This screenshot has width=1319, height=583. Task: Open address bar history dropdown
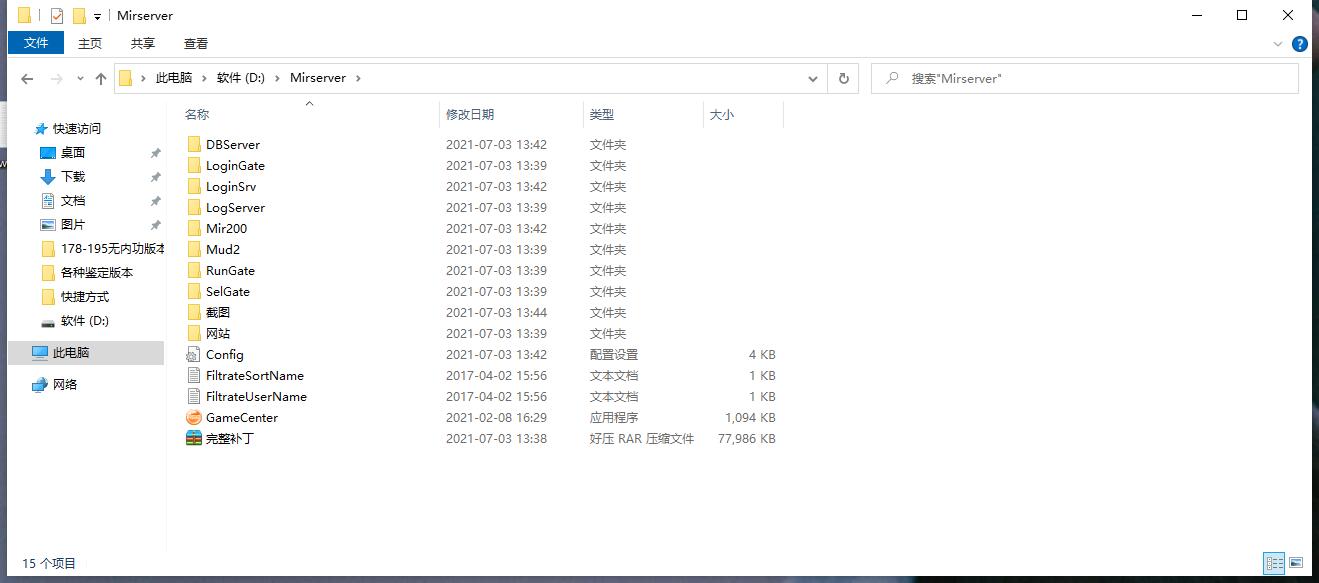[813, 78]
